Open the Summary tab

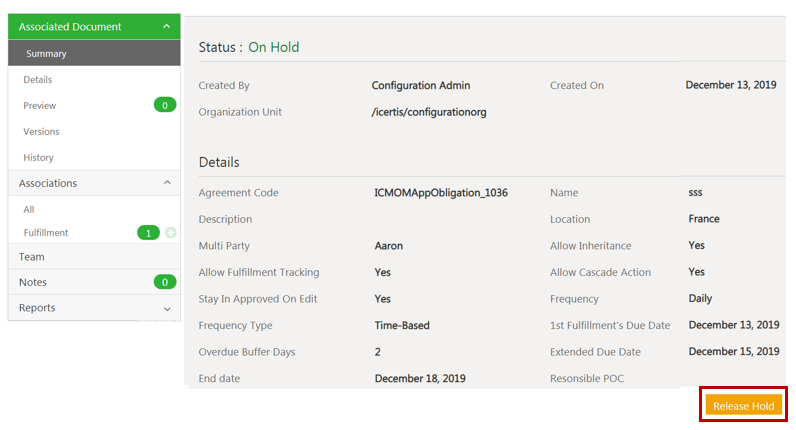point(47,53)
